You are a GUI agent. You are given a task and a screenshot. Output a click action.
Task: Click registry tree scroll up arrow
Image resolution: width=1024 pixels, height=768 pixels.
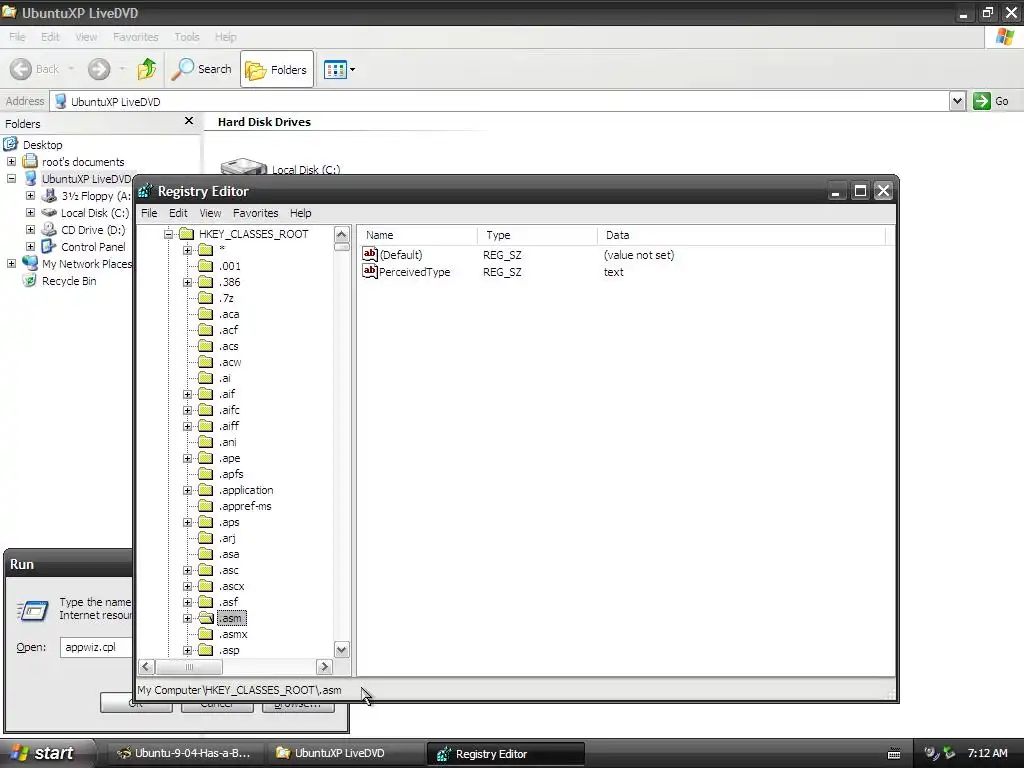(x=342, y=234)
